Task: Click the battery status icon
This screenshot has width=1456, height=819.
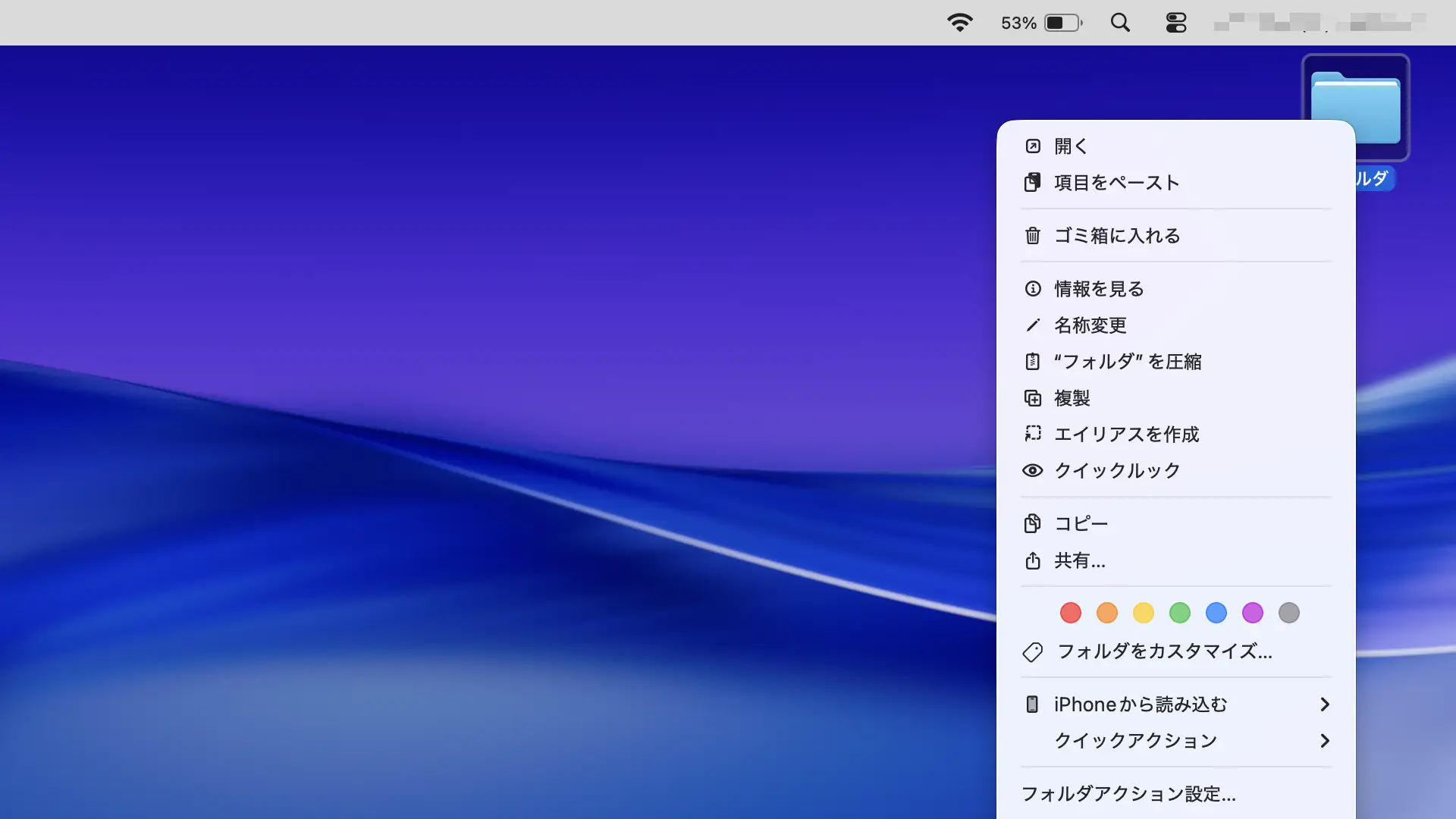Action: point(1063,23)
